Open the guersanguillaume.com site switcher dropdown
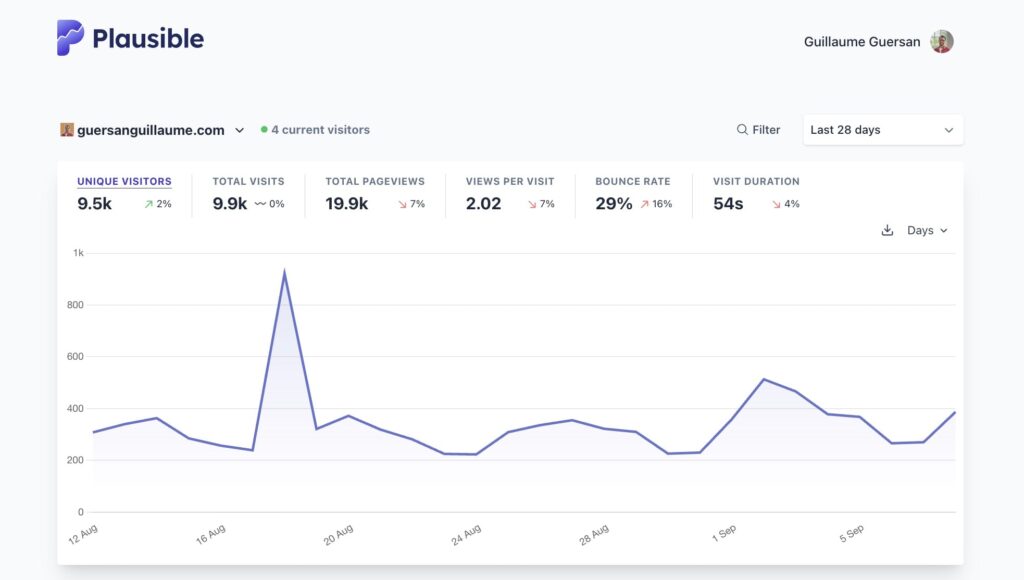1024x580 pixels. click(239, 130)
